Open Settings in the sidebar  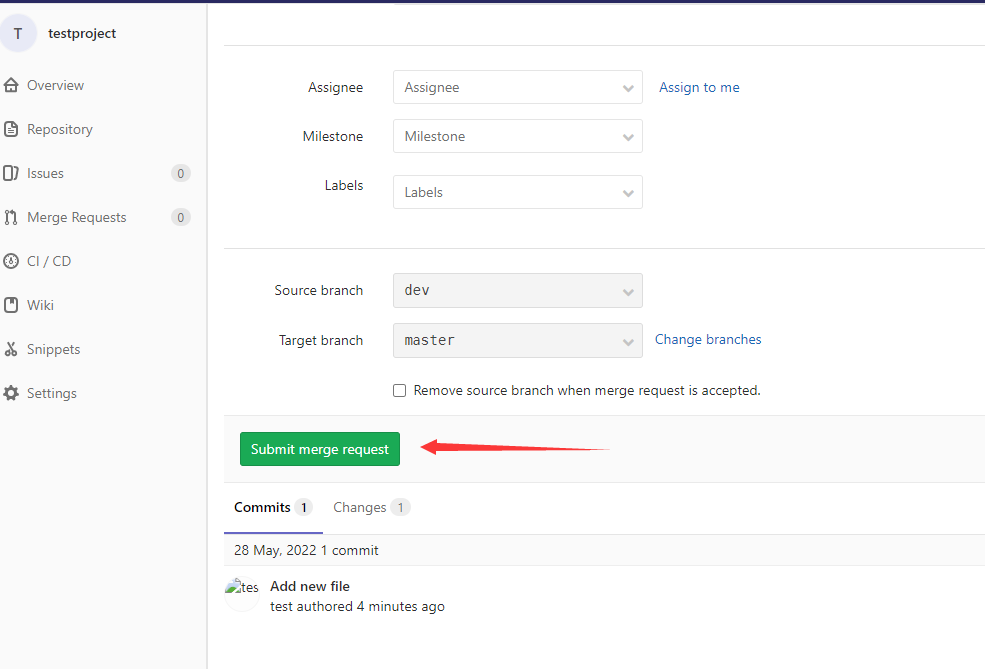(52, 393)
